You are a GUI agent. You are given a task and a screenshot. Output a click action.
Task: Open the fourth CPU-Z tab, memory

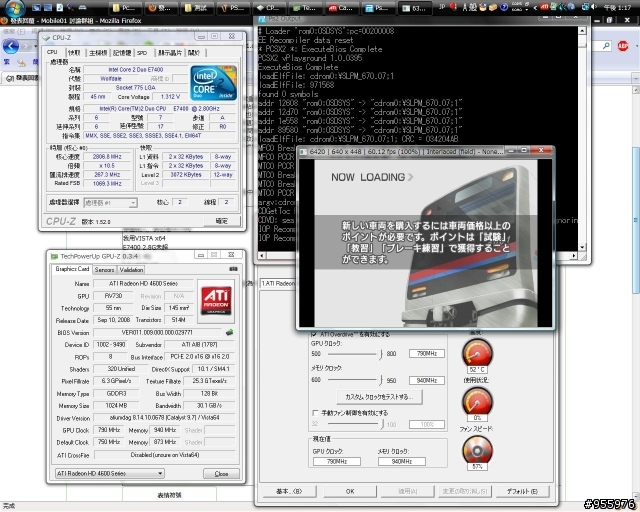(122, 53)
